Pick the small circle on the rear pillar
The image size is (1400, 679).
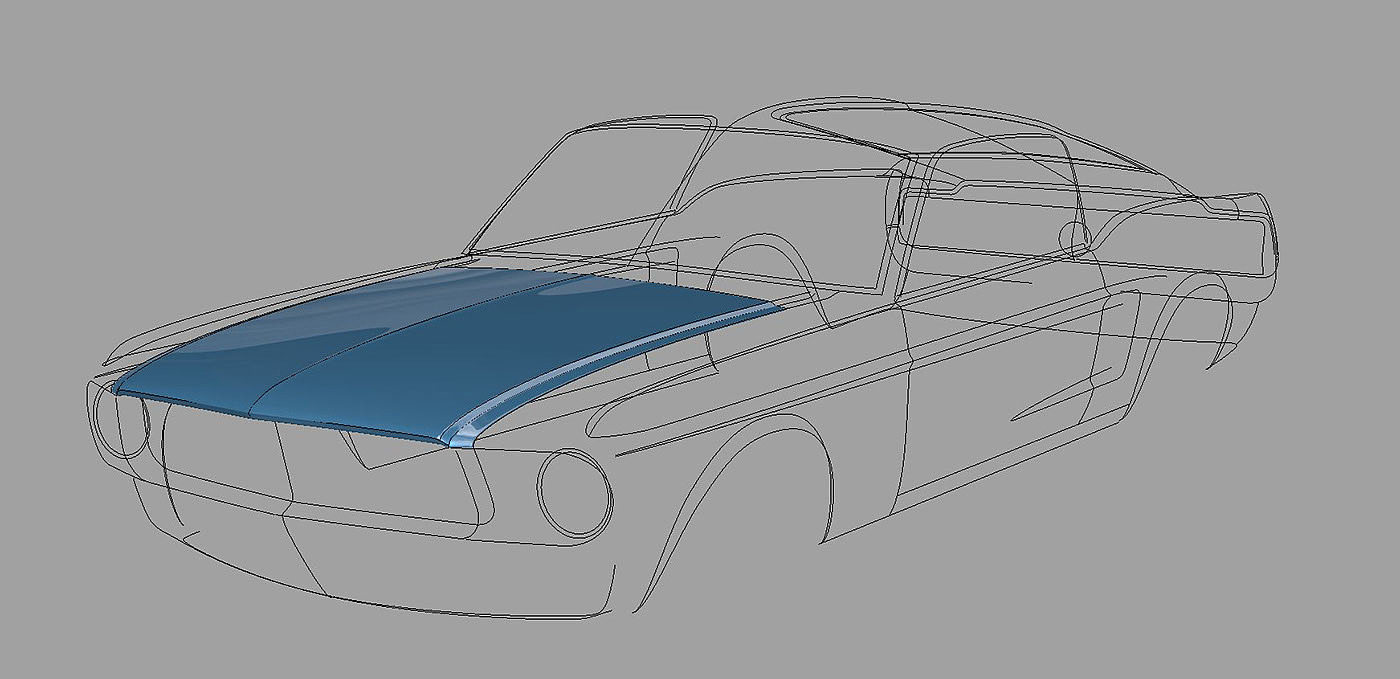pos(1075,238)
